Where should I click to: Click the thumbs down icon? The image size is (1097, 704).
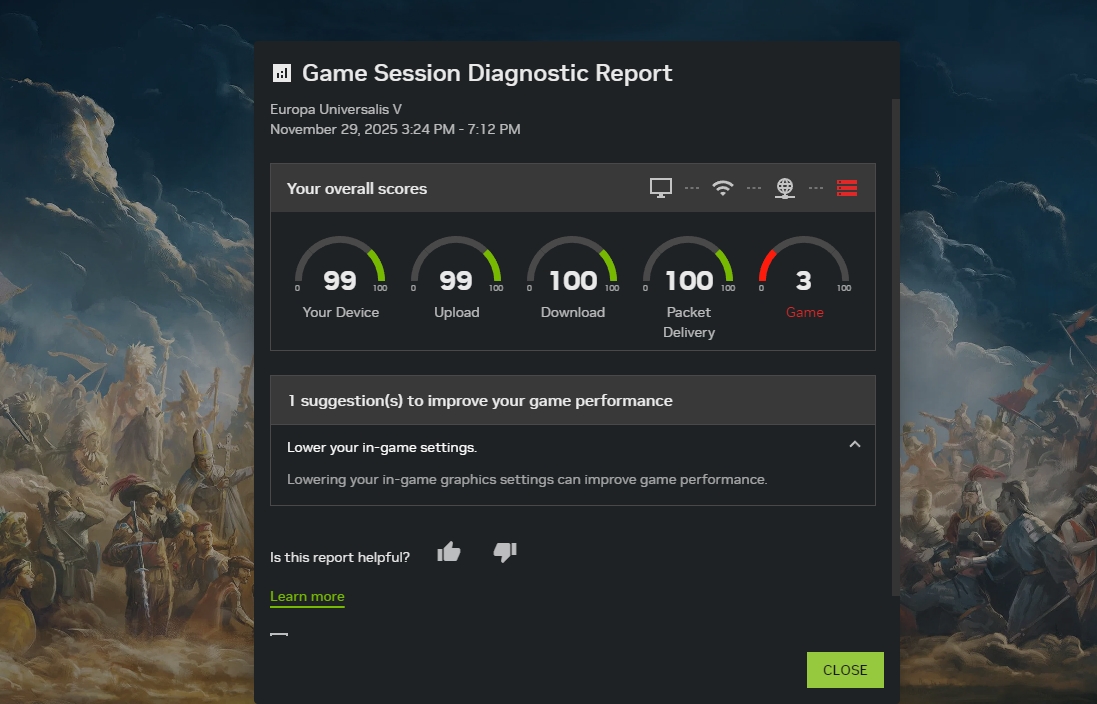(505, 552)
